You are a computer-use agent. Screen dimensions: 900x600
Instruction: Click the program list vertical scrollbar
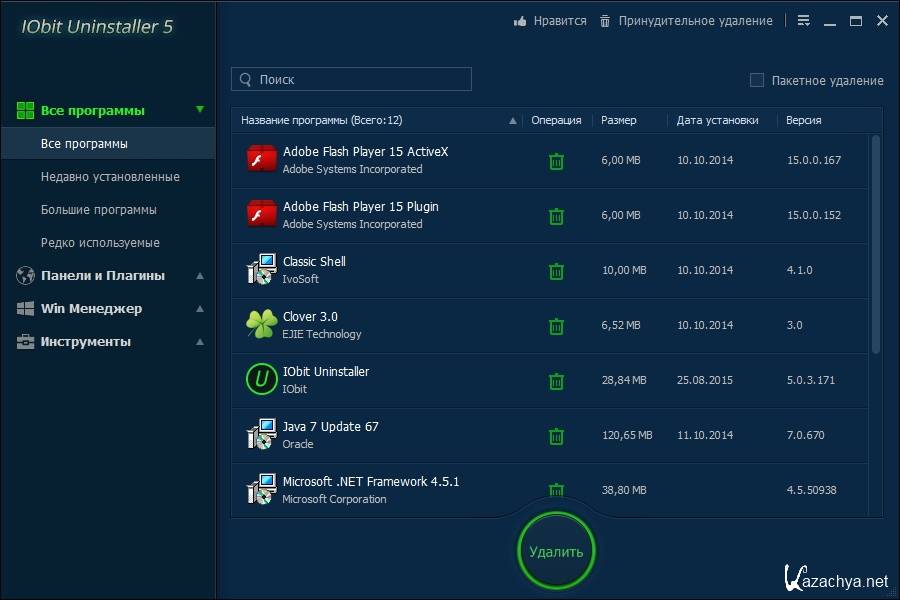point(876,245)
